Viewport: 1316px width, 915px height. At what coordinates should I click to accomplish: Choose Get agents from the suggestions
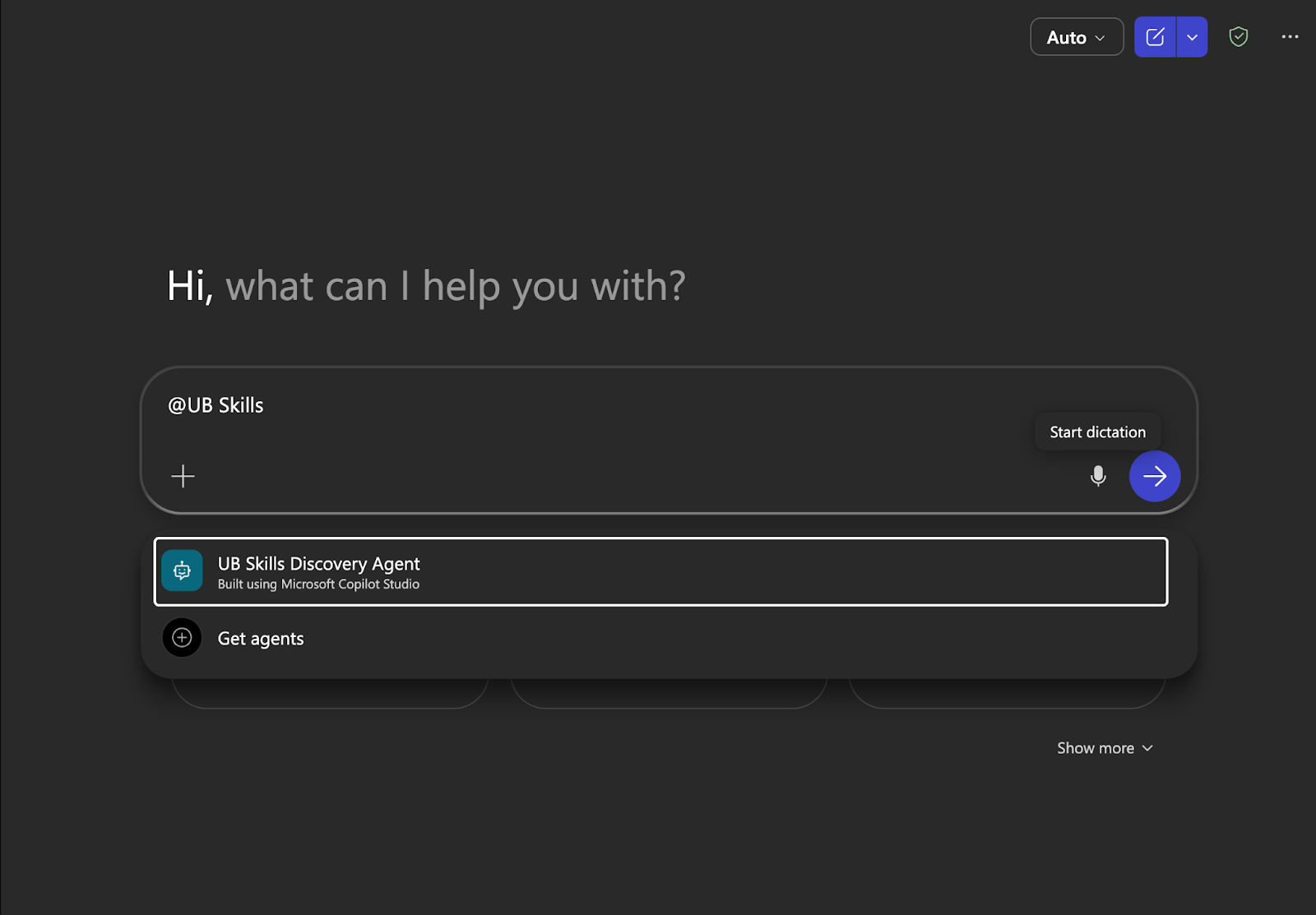click(x=660, y=638)
